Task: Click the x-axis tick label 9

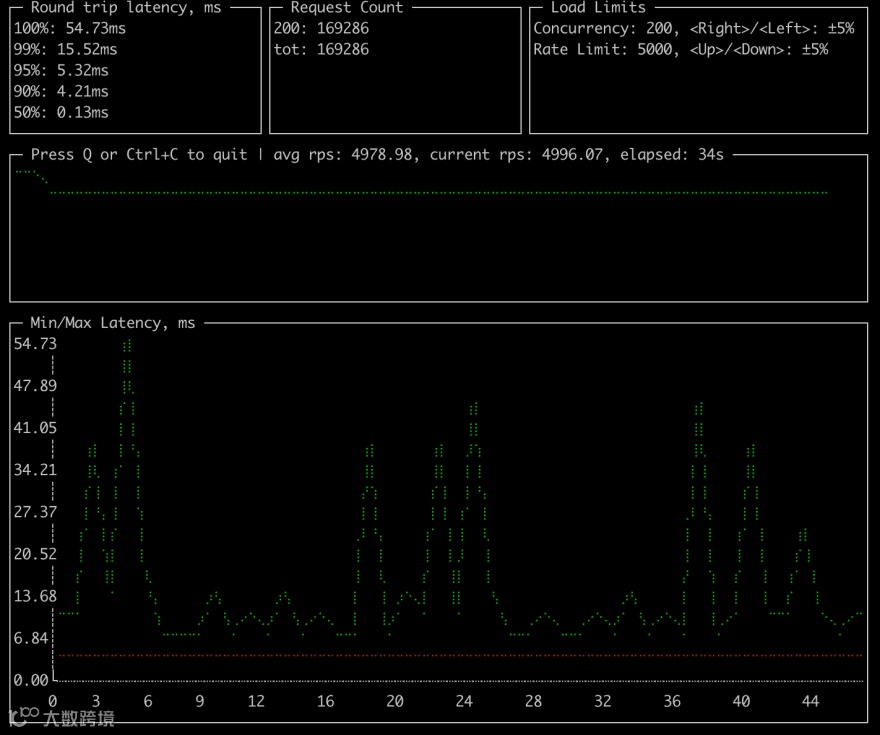Action: click(x=200, y=701)
